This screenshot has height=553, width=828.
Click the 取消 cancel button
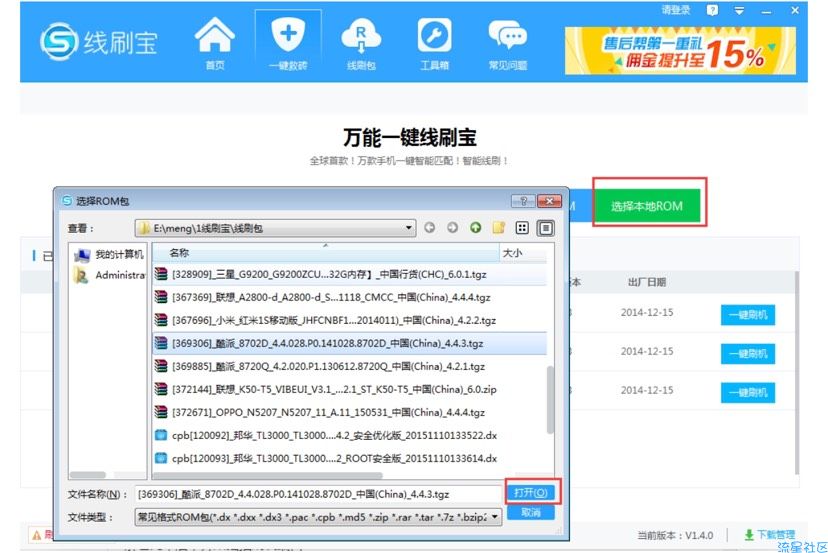(x=531, y=512)
